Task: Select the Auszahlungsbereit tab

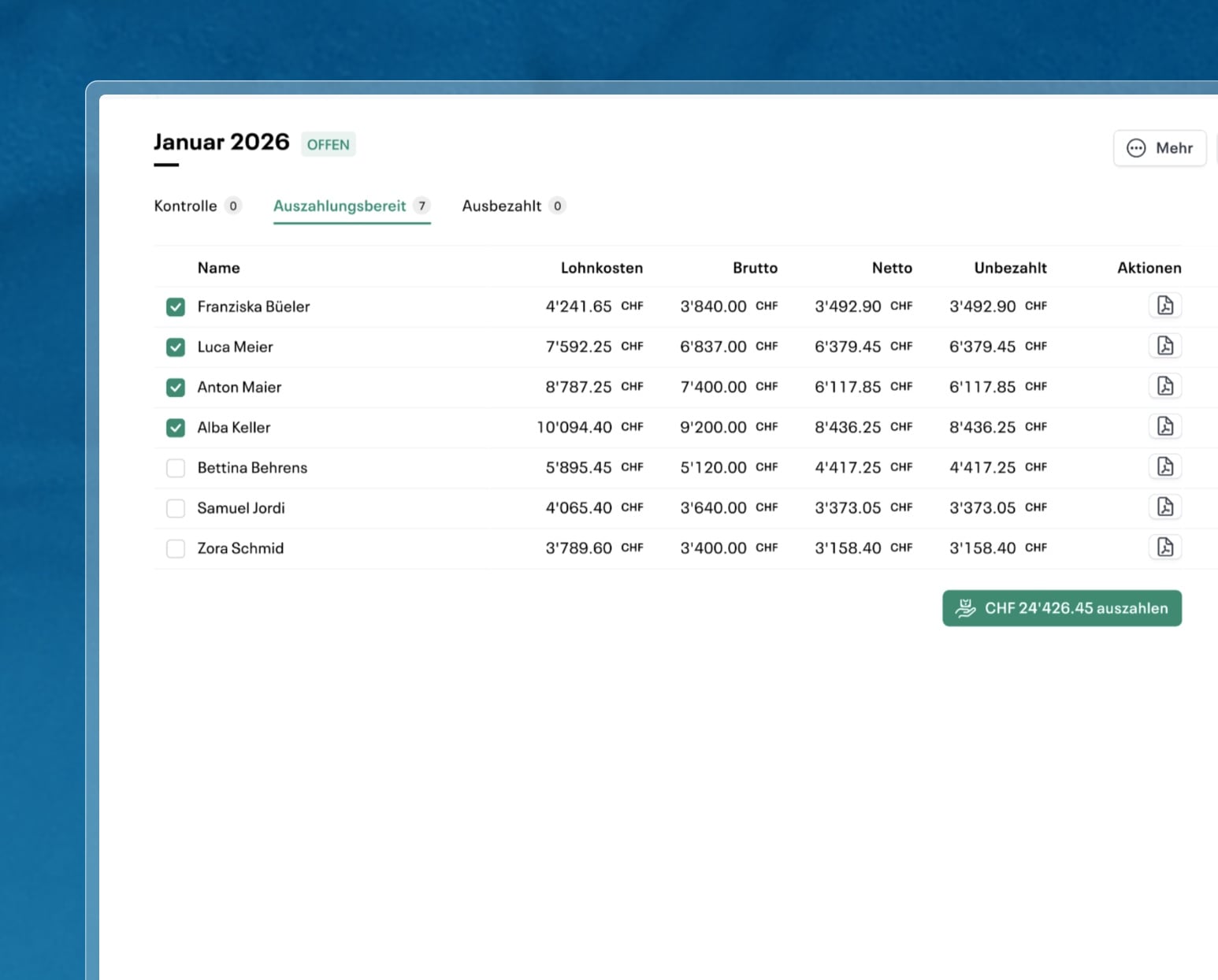Action: pyautogui.click(x=351, y=206)
